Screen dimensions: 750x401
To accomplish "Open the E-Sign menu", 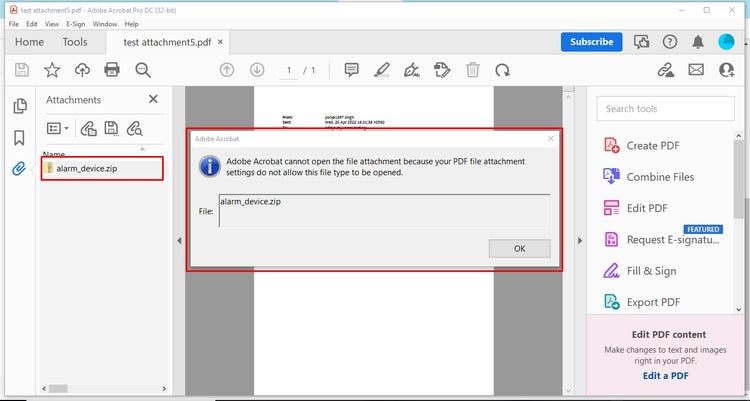I will click(x=76, y=24).
